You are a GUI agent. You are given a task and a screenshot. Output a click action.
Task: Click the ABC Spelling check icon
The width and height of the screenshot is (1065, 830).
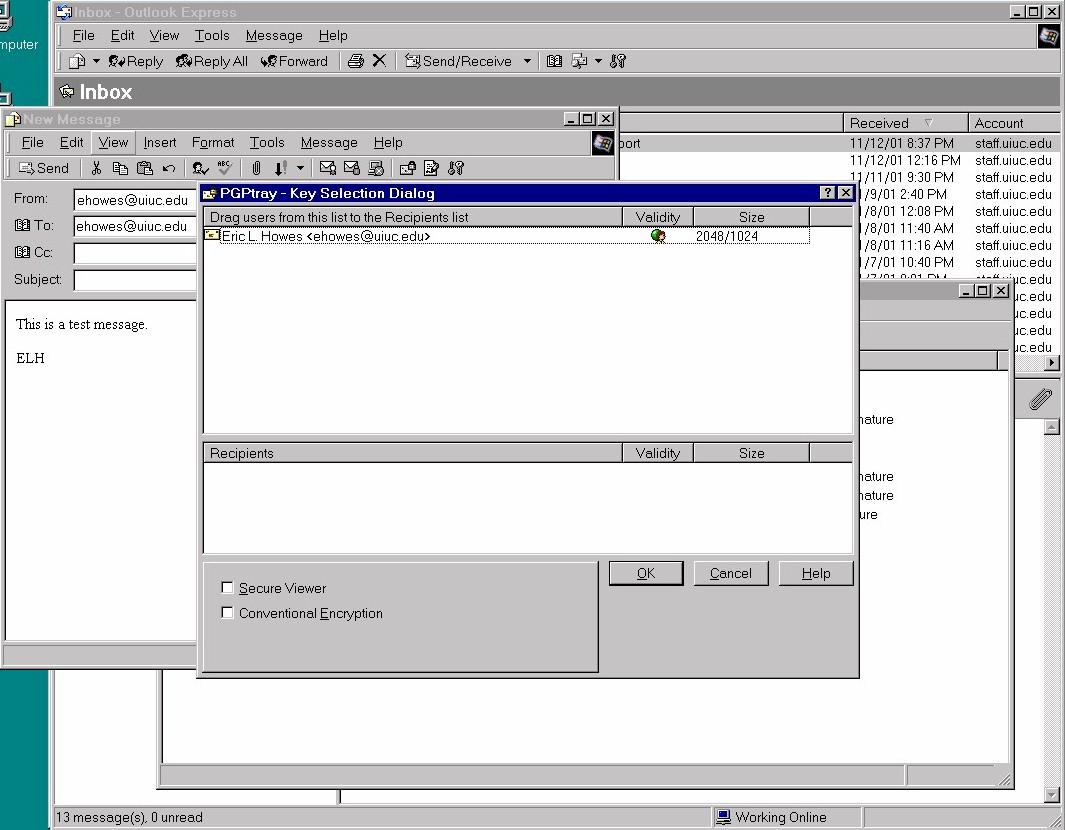[225, 168]
